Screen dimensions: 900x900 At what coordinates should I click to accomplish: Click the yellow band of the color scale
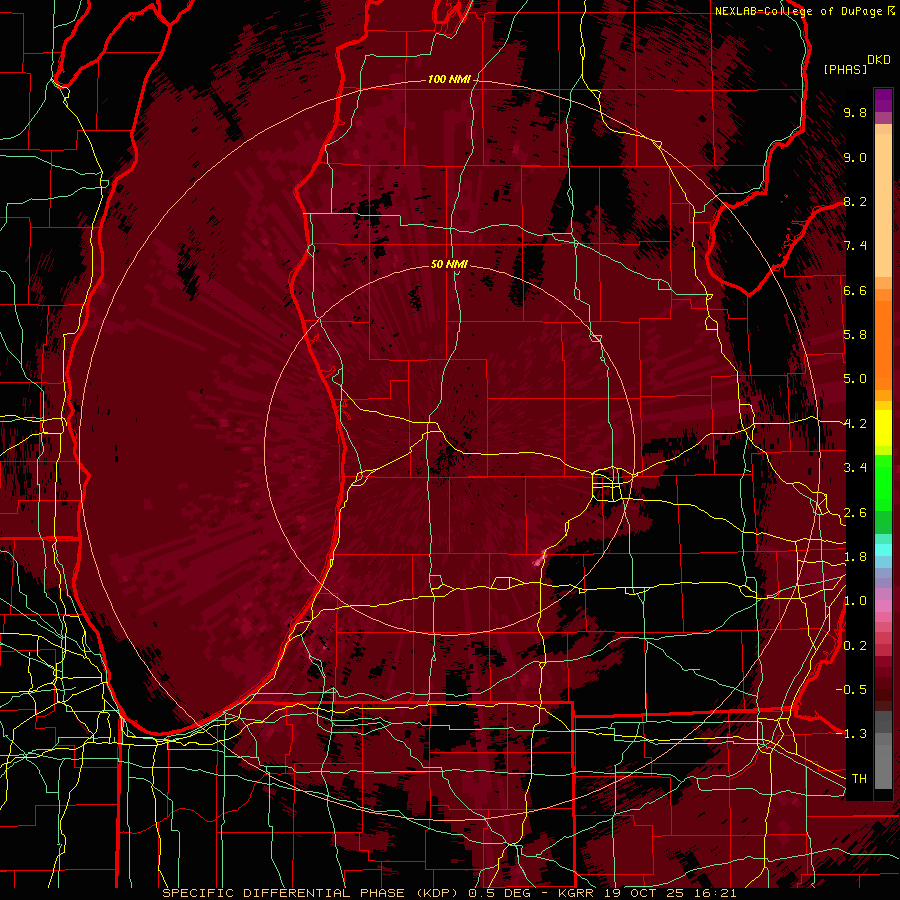(883, 428)
